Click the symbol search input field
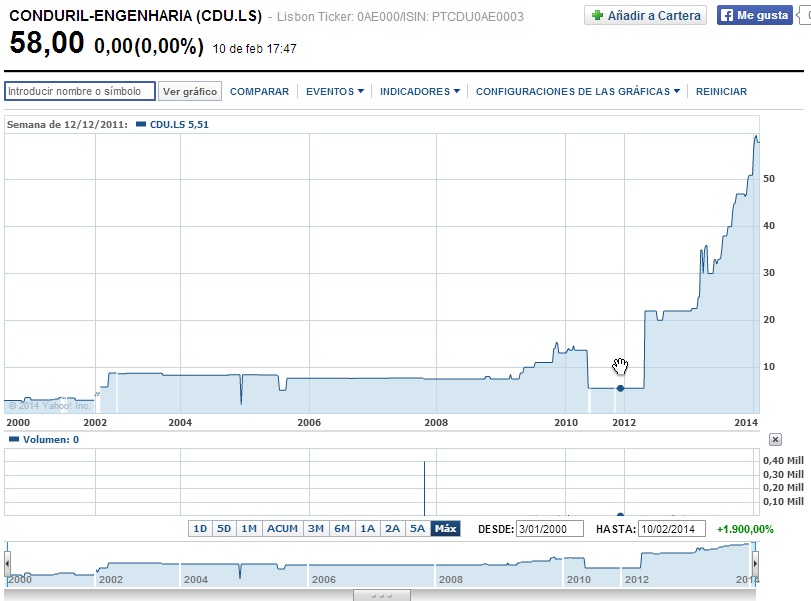The width and height of the screenshot is (811, 601). [x=80, y=91]
